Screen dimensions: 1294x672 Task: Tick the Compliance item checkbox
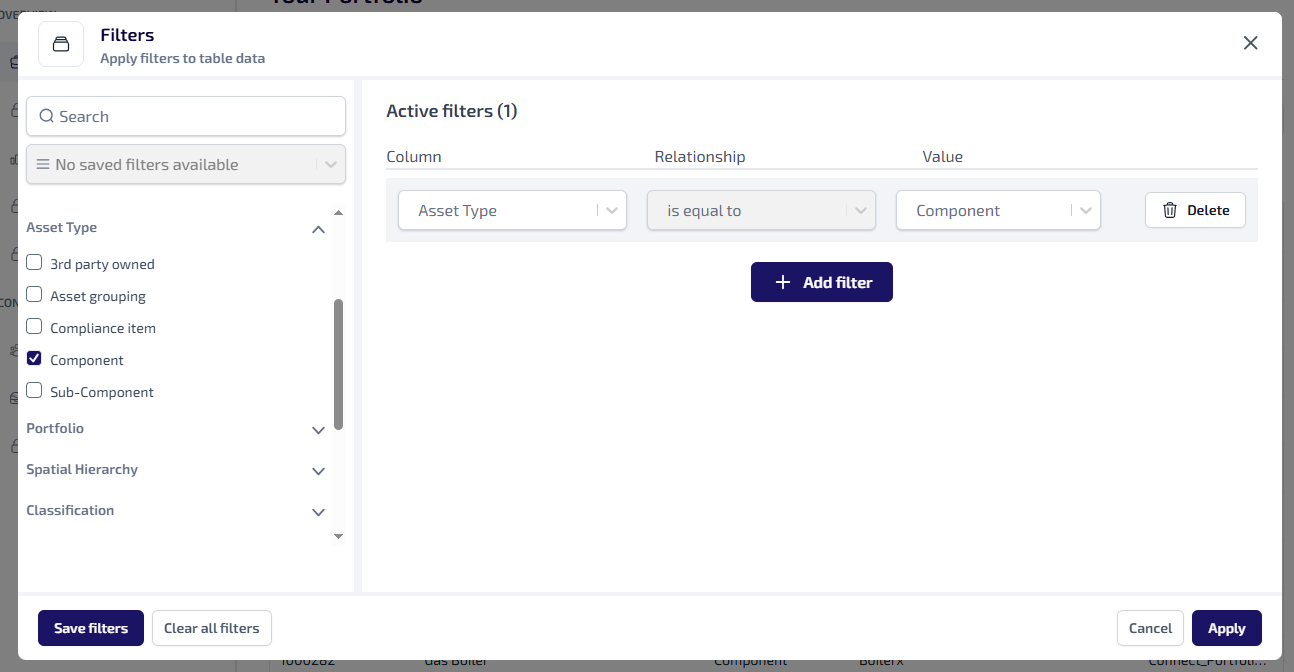(34, 327)
